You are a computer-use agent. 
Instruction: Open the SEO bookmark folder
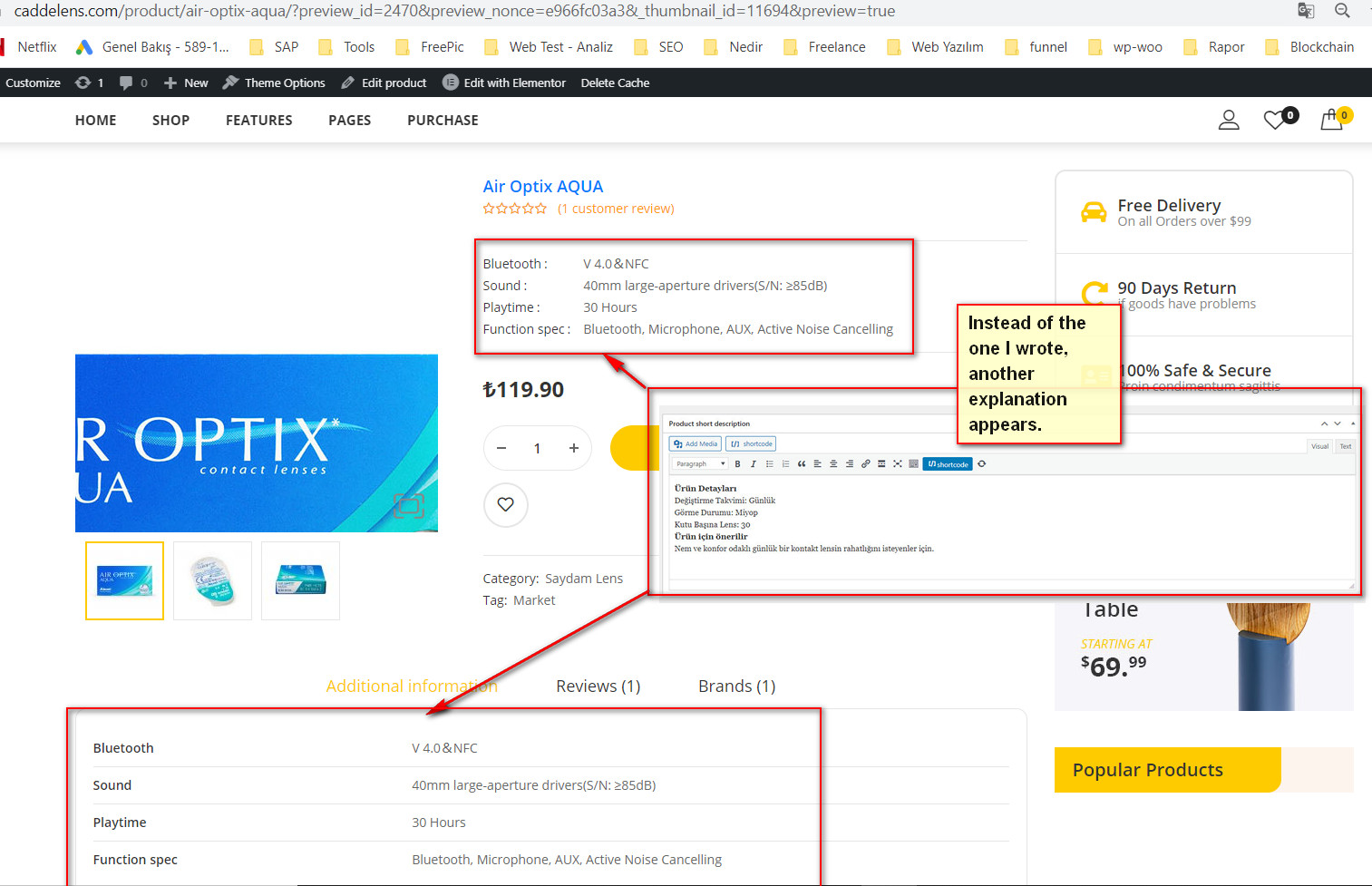click(x=658, y=47)
